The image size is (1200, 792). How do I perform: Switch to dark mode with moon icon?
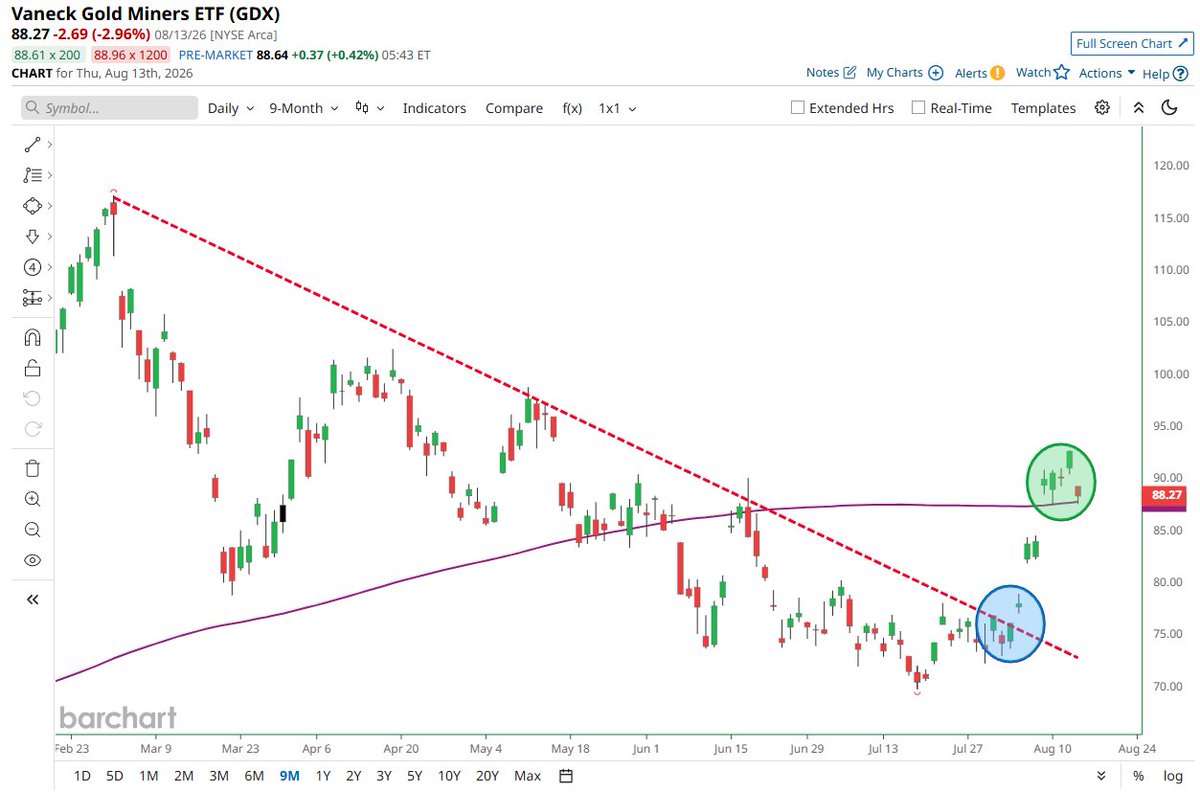pos(1170,108)
